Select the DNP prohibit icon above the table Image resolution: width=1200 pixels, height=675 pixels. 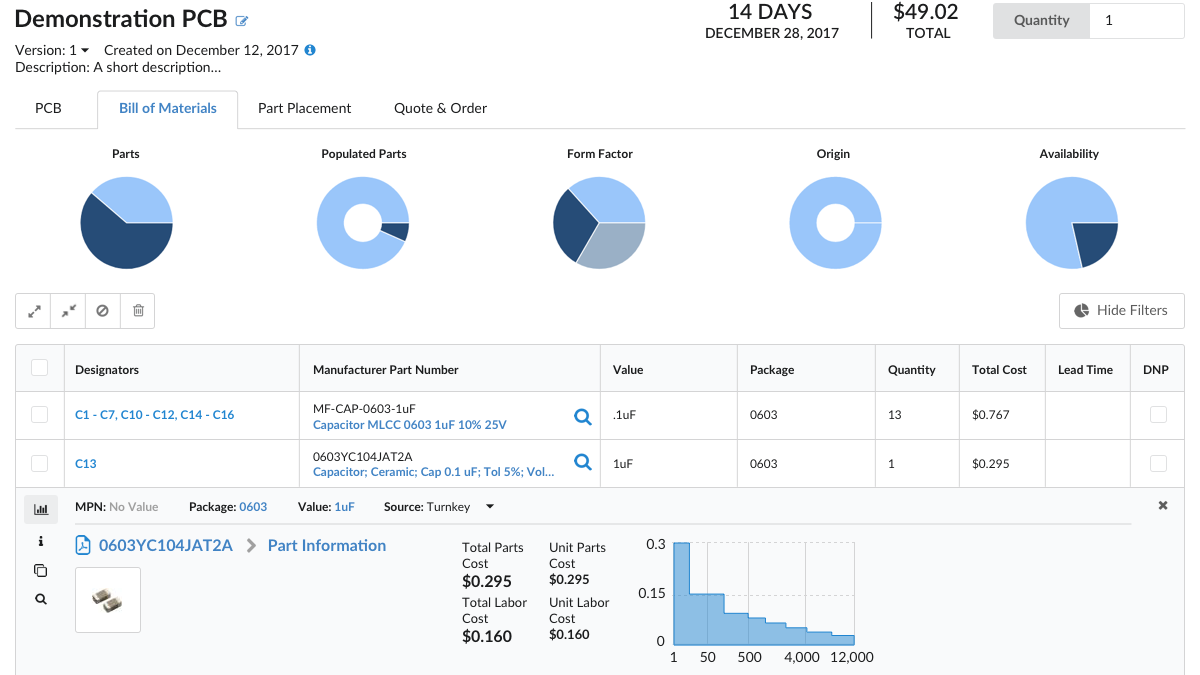[x=103, y=310]
